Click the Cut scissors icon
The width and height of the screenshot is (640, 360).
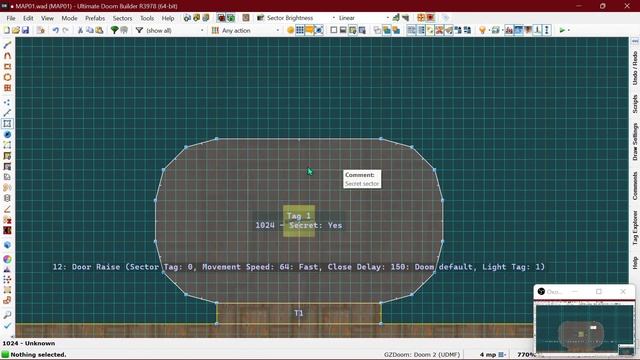tap(80, 30)
